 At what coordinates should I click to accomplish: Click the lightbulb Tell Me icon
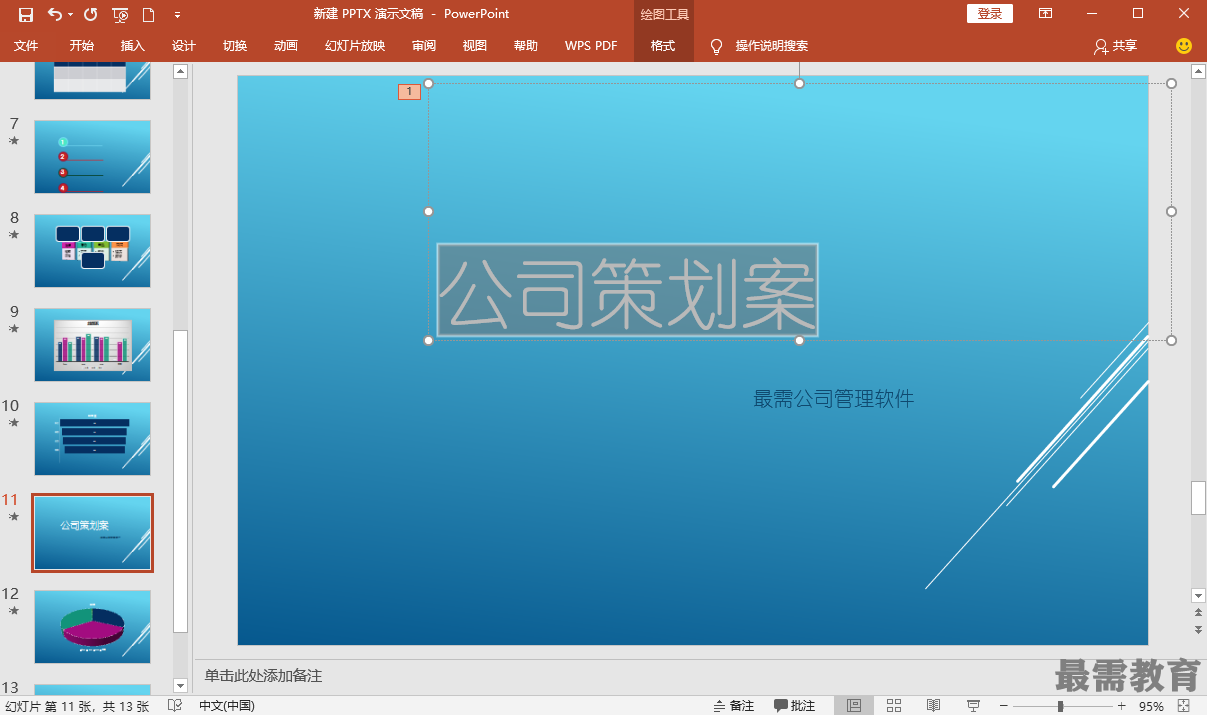click(x=716, y=46)
